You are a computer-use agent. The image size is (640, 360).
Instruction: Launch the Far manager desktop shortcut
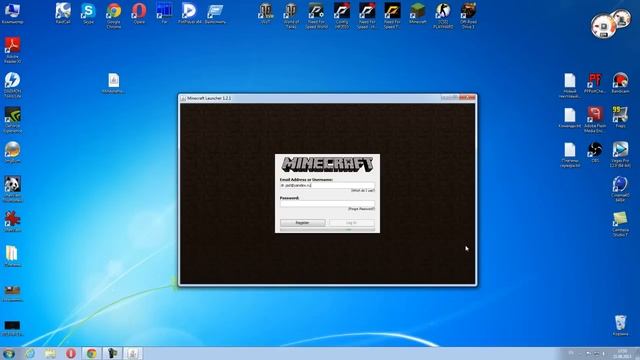point(164,13)
